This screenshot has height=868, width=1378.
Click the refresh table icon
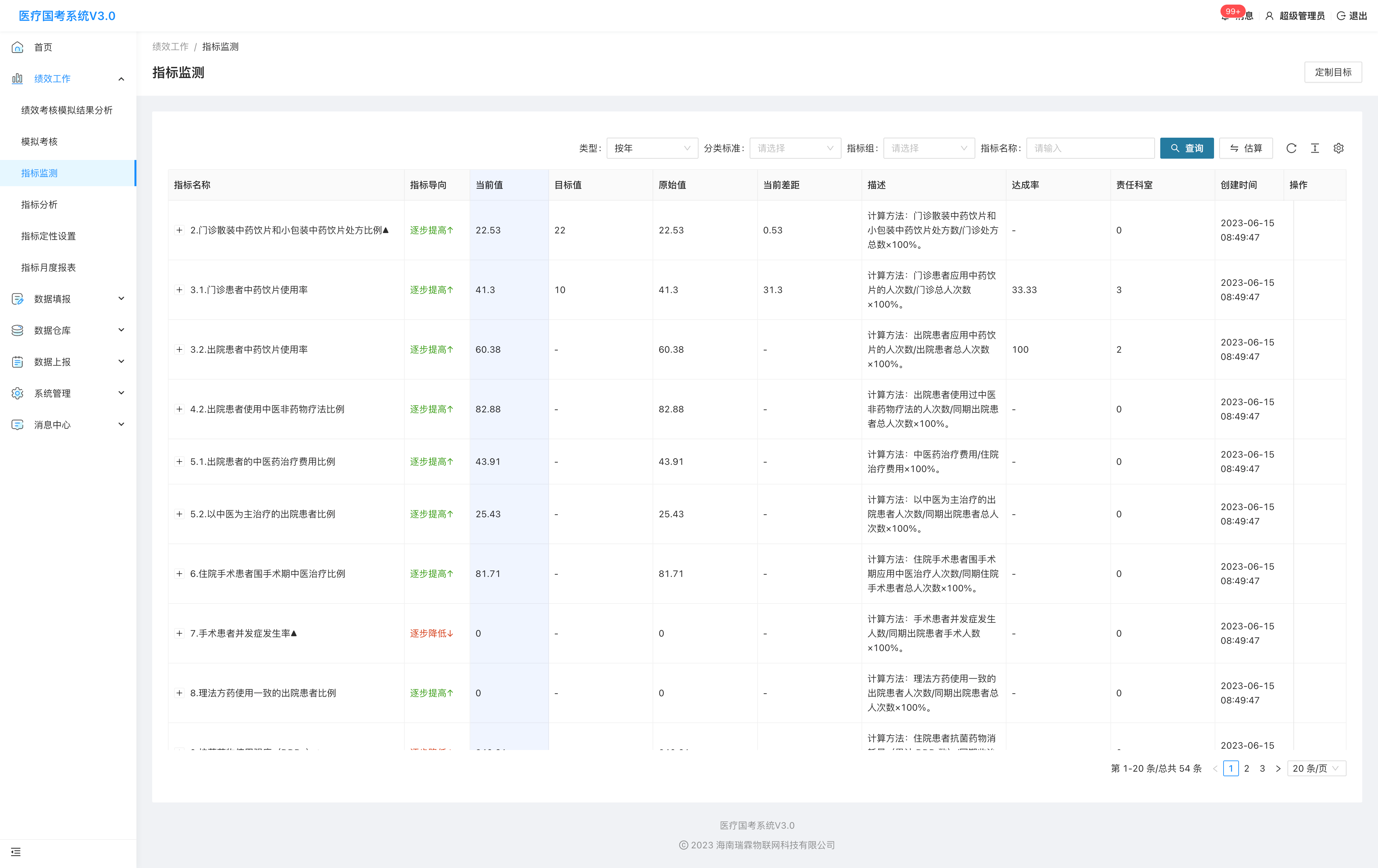1291,148
